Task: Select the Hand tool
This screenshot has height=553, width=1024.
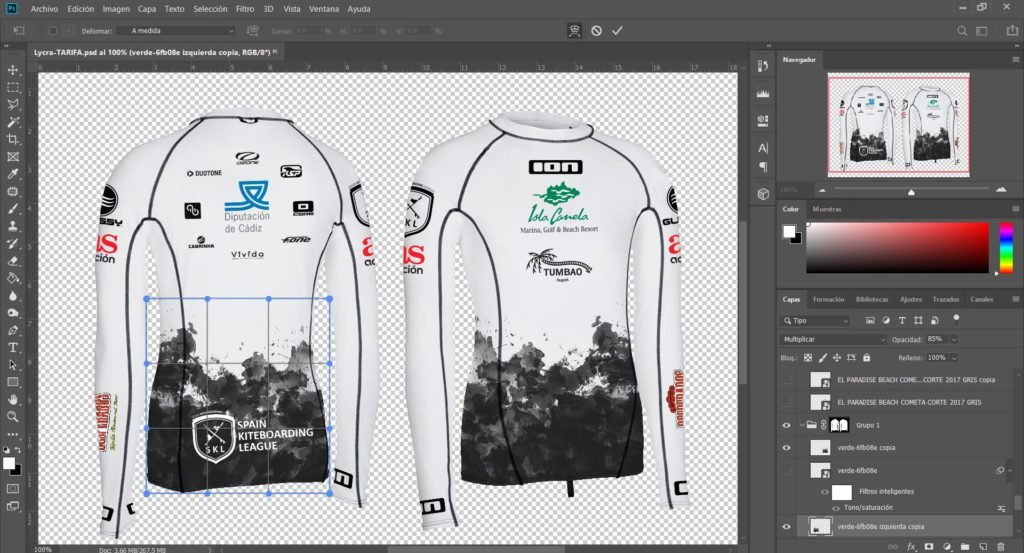Action: click(12, 400)
